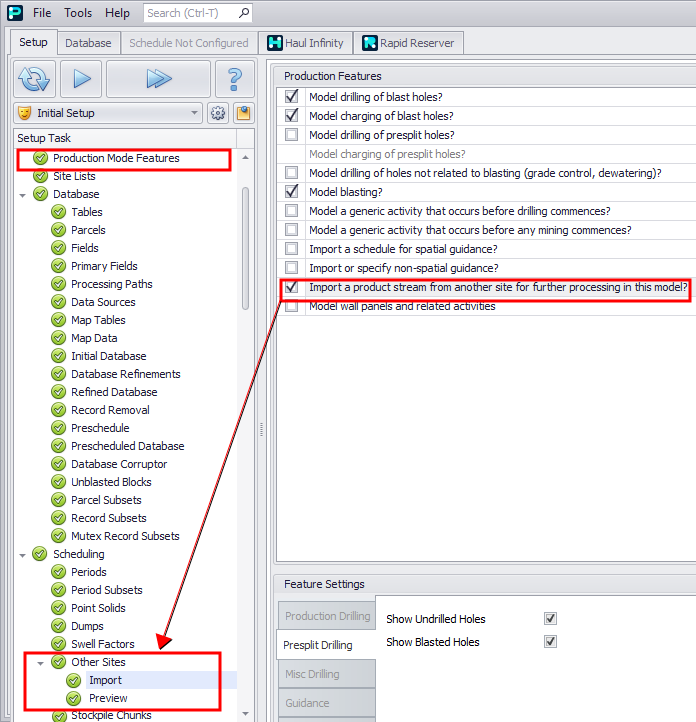Open help with the question mark button
The image size is (696, 722).
coord(235,79)
